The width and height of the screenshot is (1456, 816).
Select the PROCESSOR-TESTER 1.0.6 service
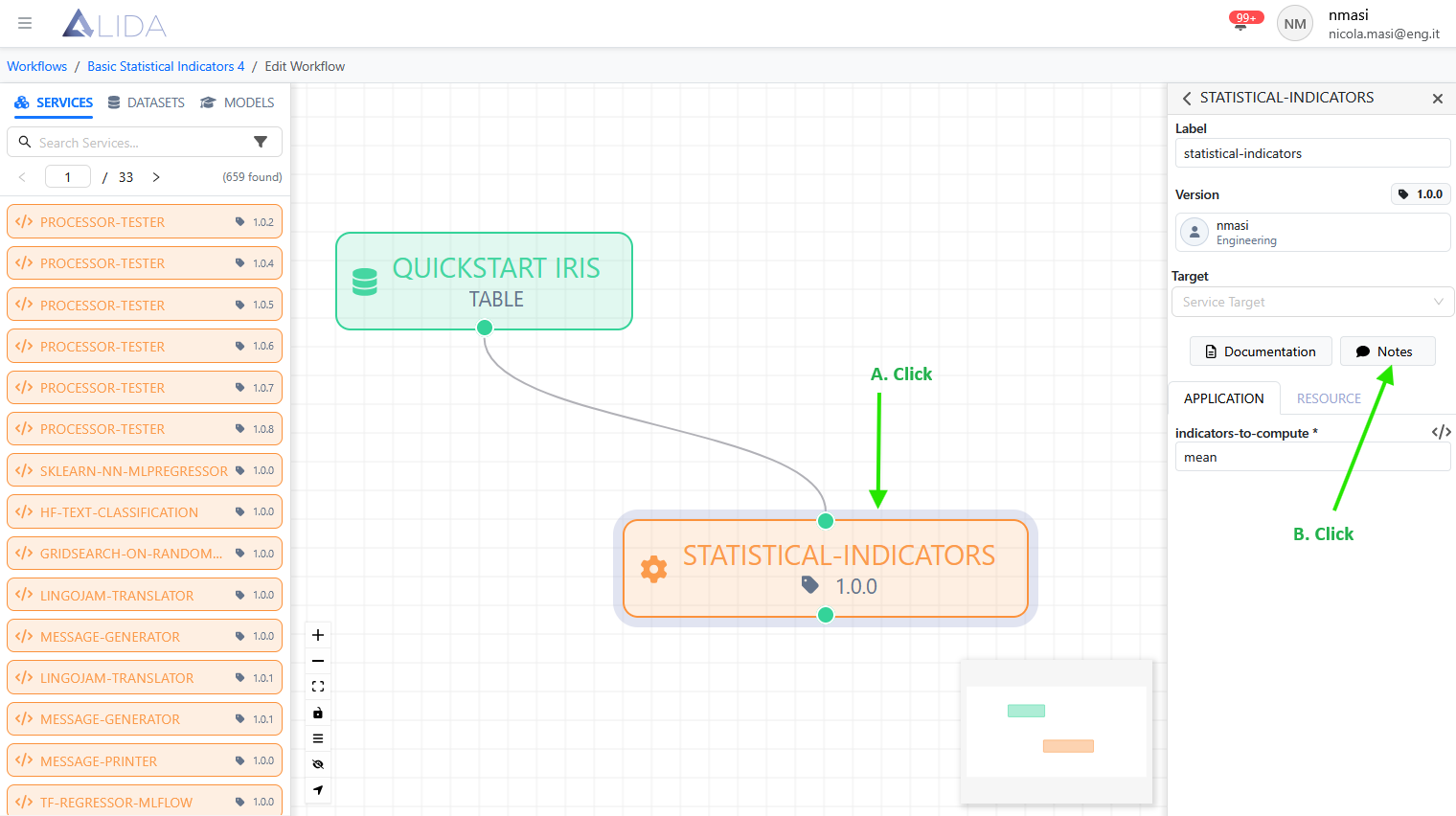(x=145, y=346)
